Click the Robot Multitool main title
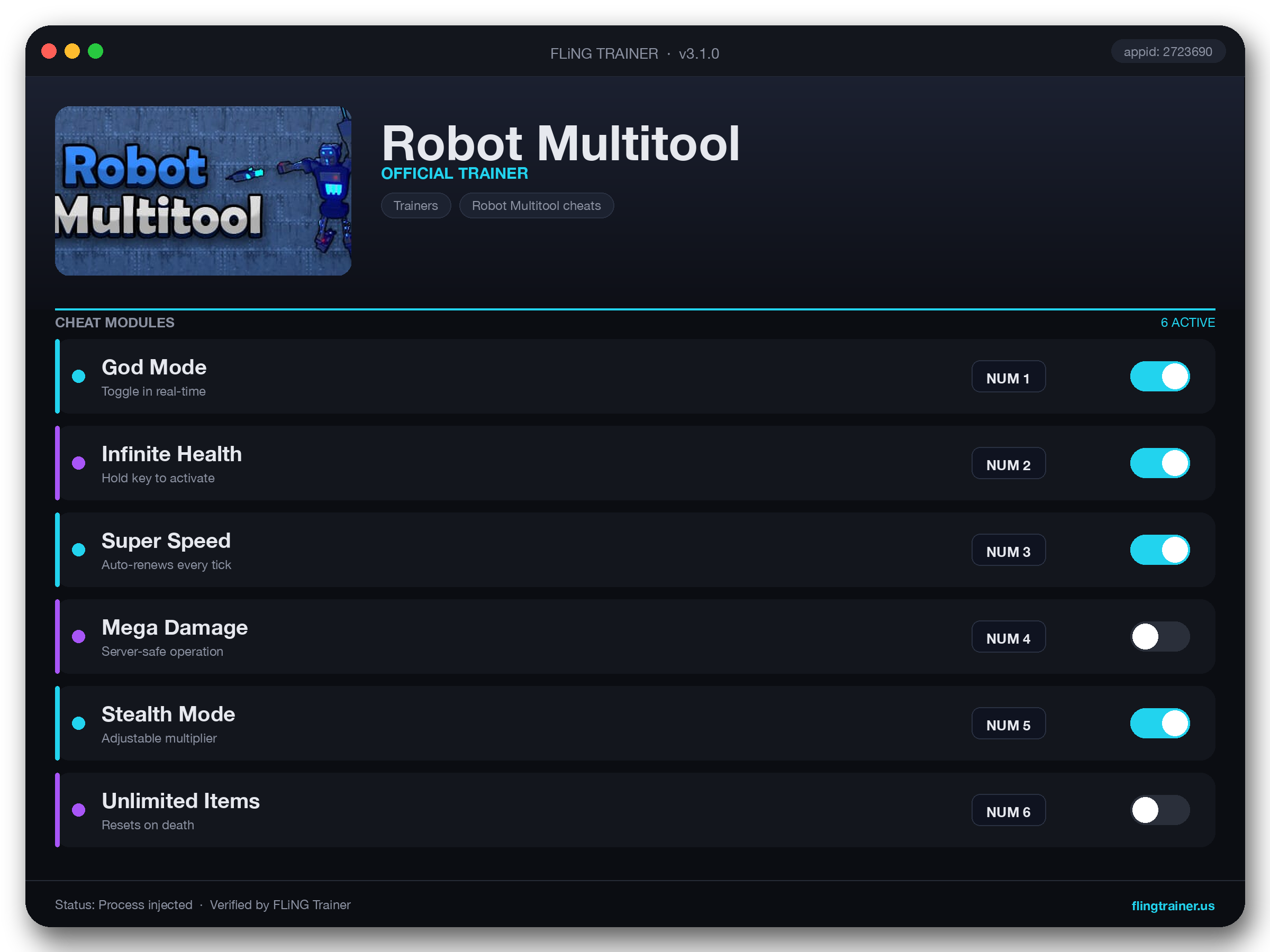 (x=560, y=143)
